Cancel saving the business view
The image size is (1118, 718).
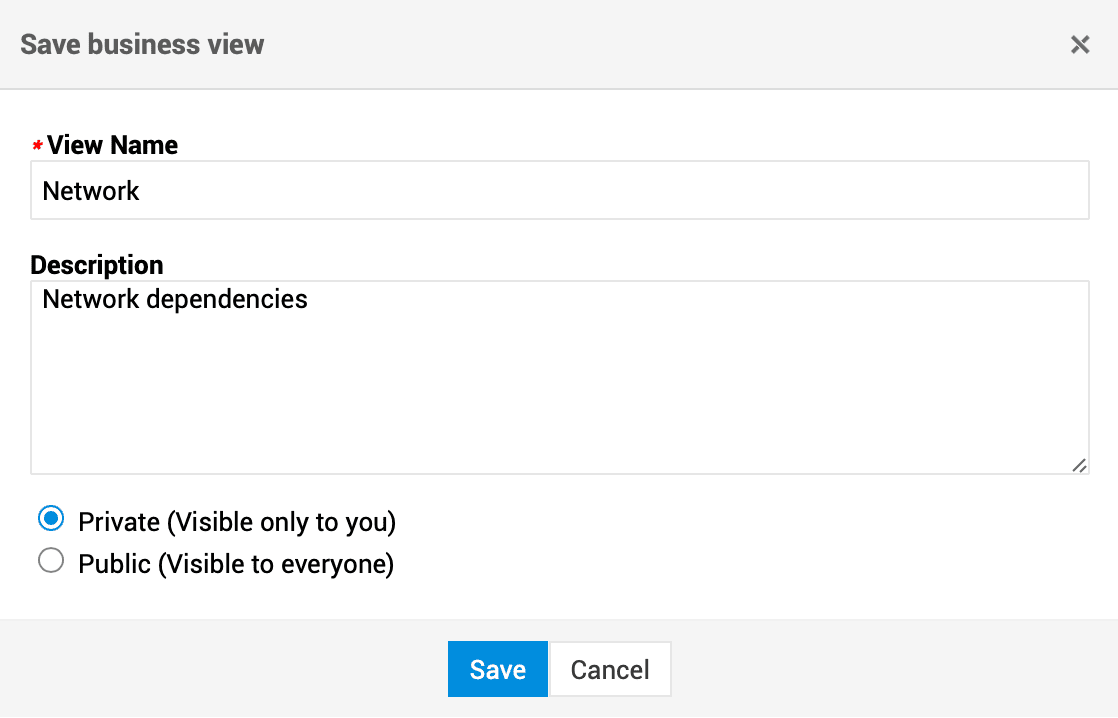coord(610,669)
